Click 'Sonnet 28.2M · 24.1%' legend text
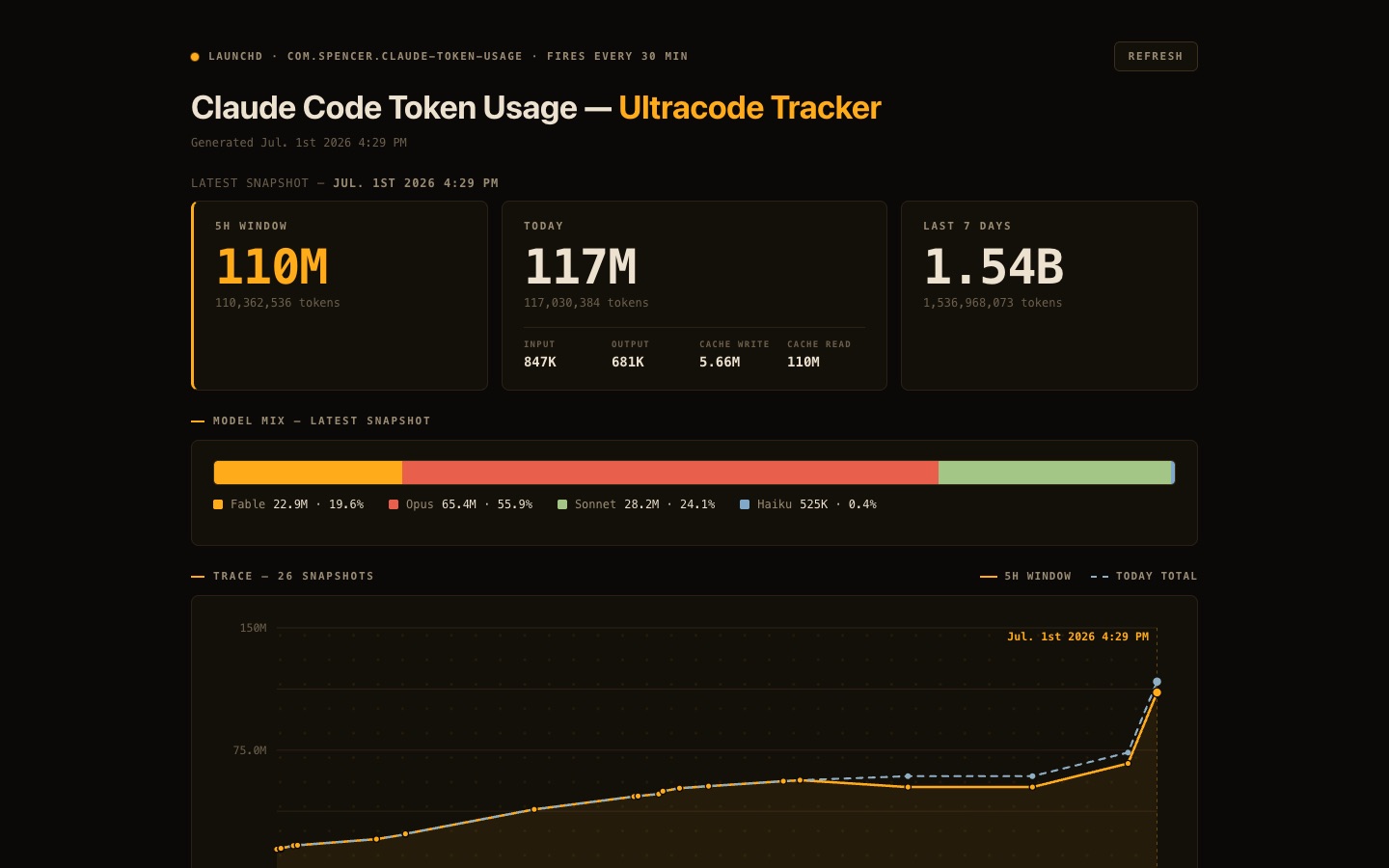 coord(645,504)
